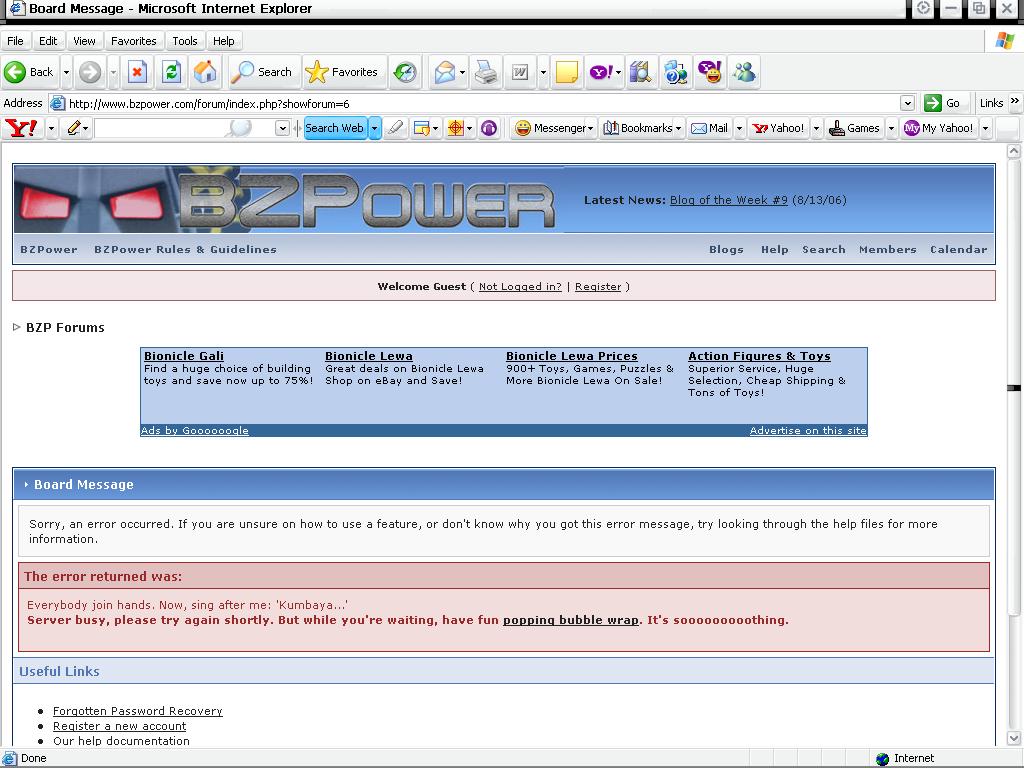Open the Favorites menu
The width and height of the screenshot is (1024, 768).
click(x=134, y=41)
